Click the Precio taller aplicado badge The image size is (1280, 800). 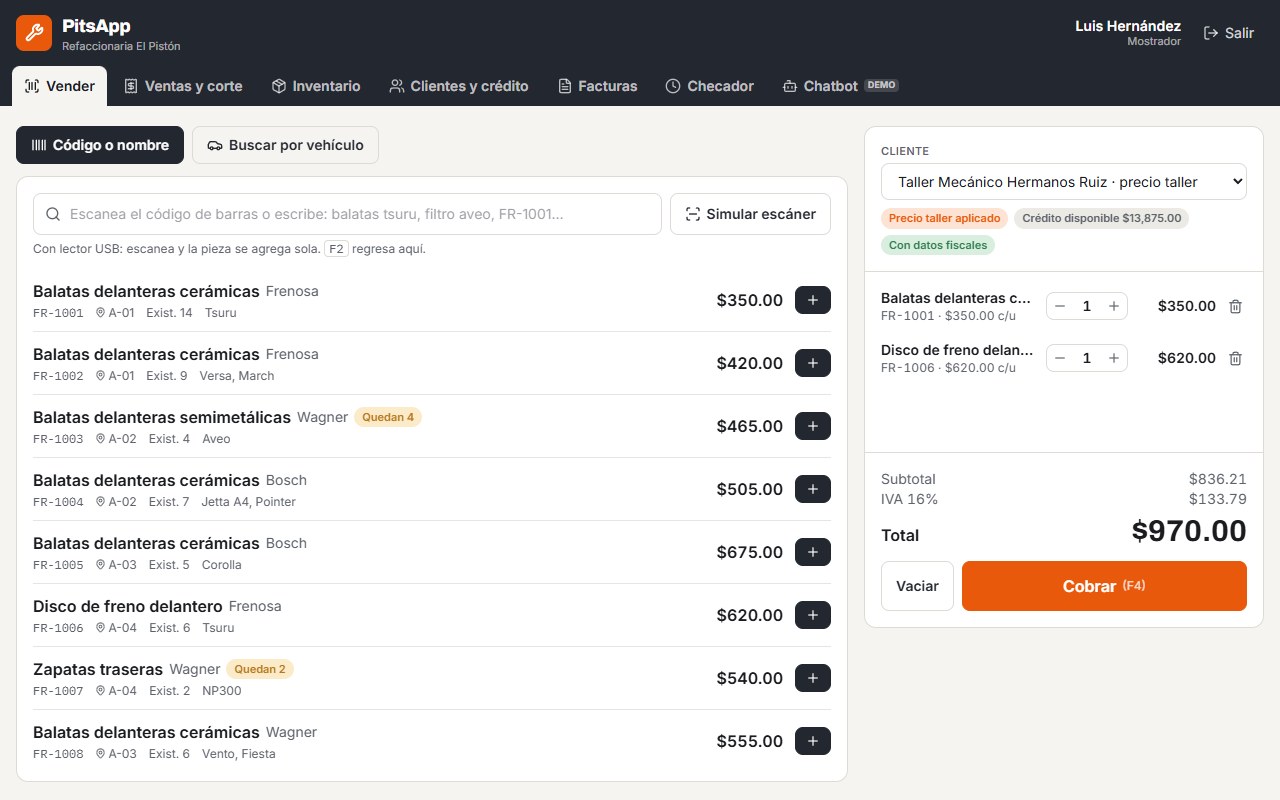(x=944, y=218)
